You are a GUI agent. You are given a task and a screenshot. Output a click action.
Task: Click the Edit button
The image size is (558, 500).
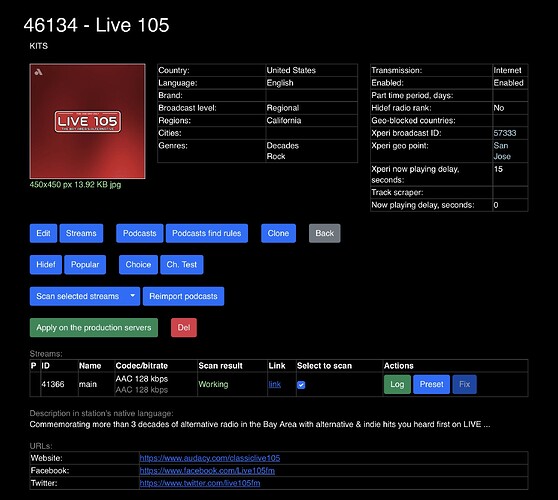(43, 233)
